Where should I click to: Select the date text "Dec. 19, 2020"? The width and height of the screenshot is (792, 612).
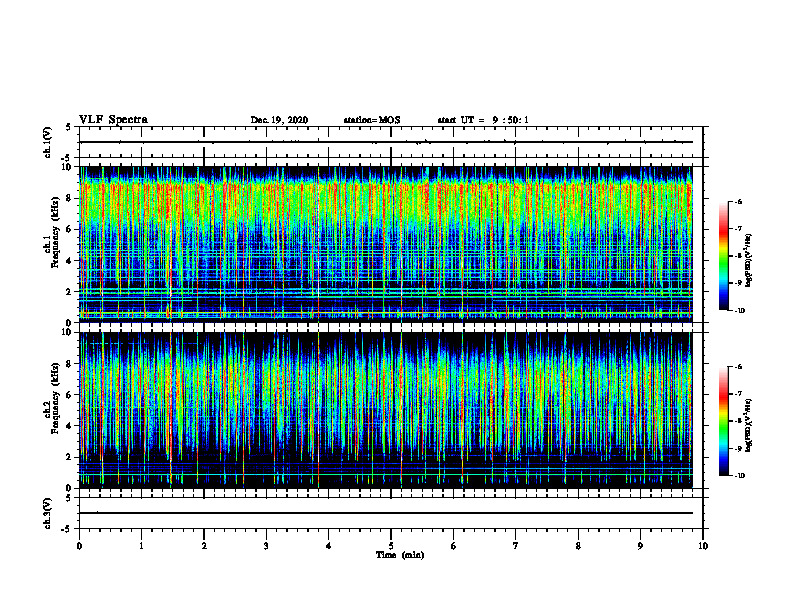tap(279, 120)
